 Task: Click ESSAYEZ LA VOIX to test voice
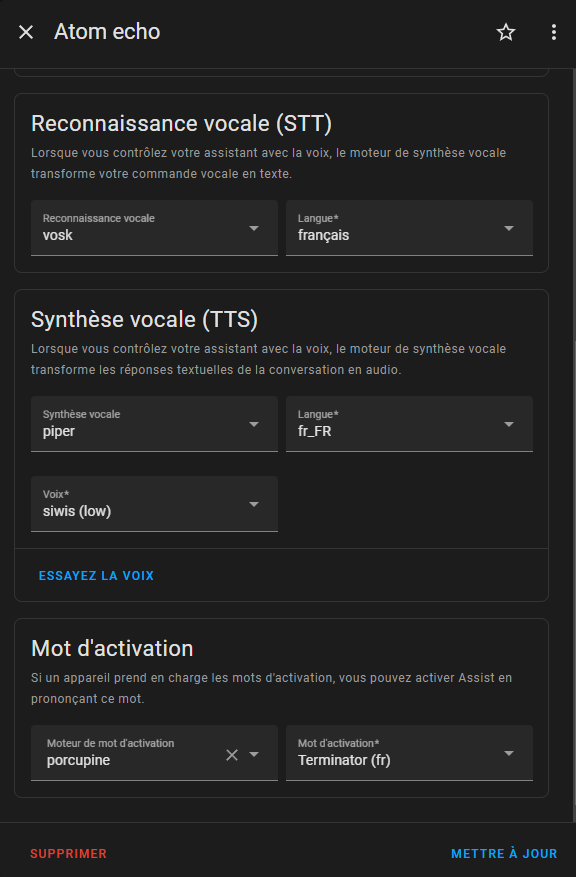click(x=96, y=576)
